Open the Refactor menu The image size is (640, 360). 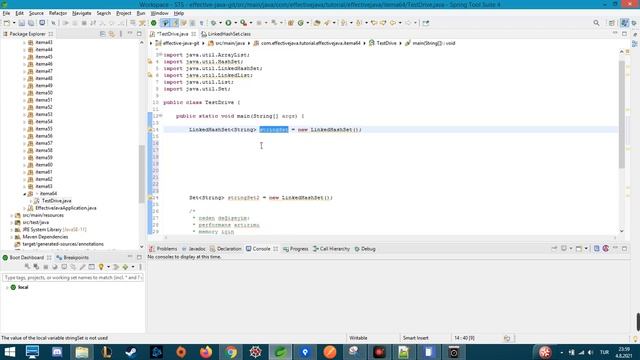click(58, 13)
